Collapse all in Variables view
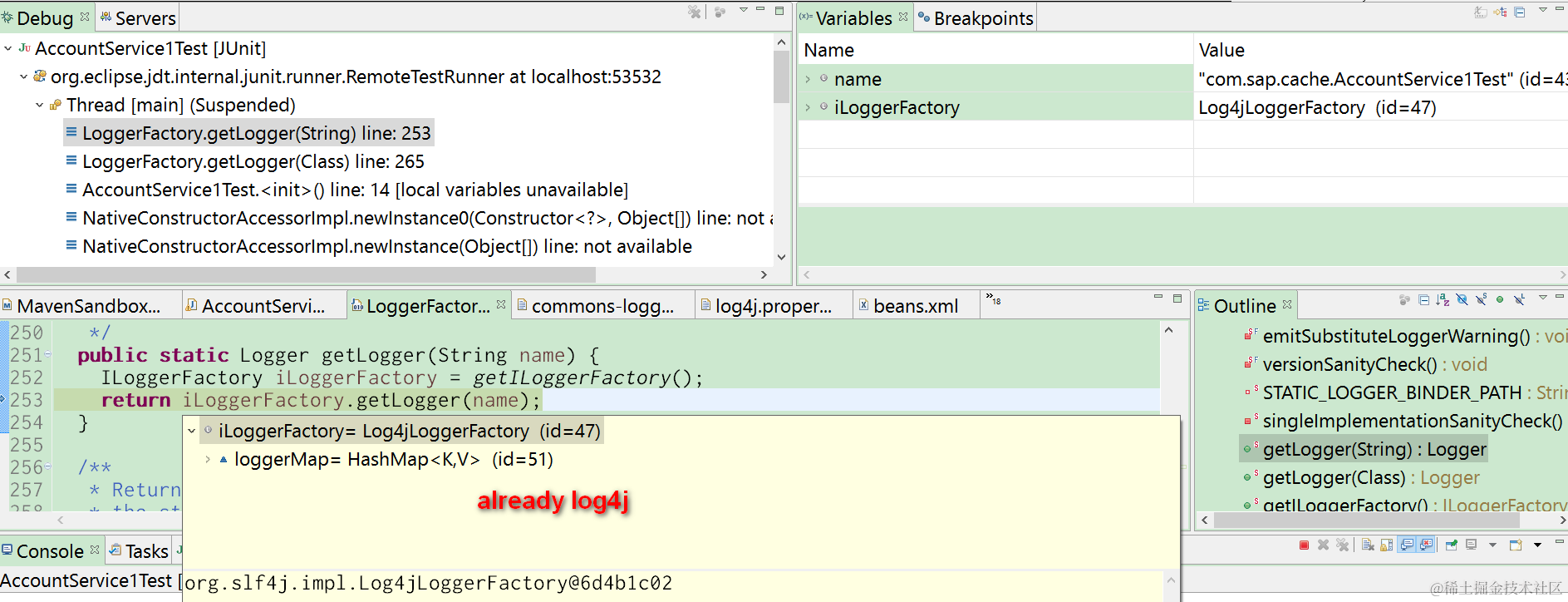The height and width of the screenshot is (602, 1568). 1519,12
